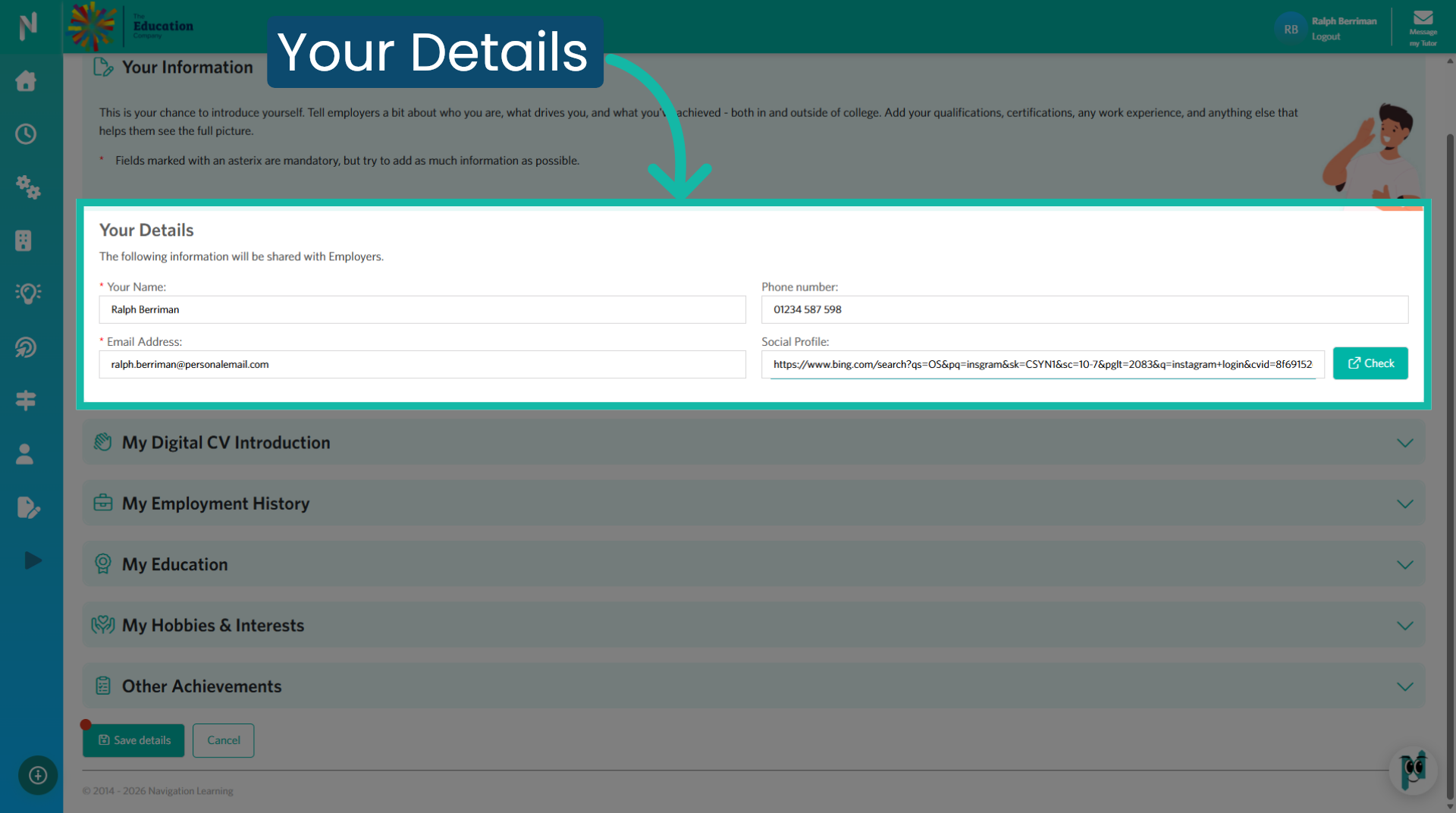
Task: Expand Other Achievements chevron
Action: click(1404, 686)
